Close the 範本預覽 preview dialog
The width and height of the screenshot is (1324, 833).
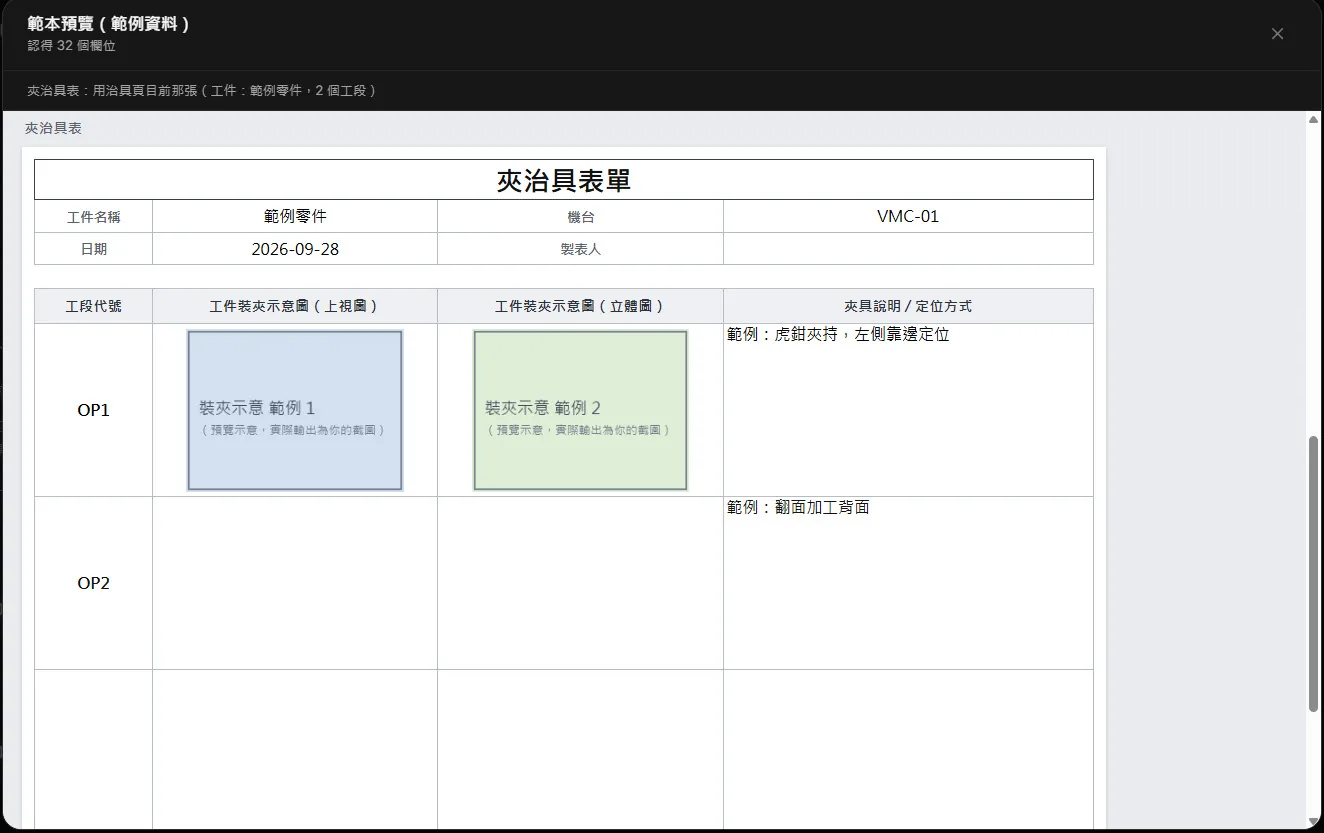pos(1277,34)
